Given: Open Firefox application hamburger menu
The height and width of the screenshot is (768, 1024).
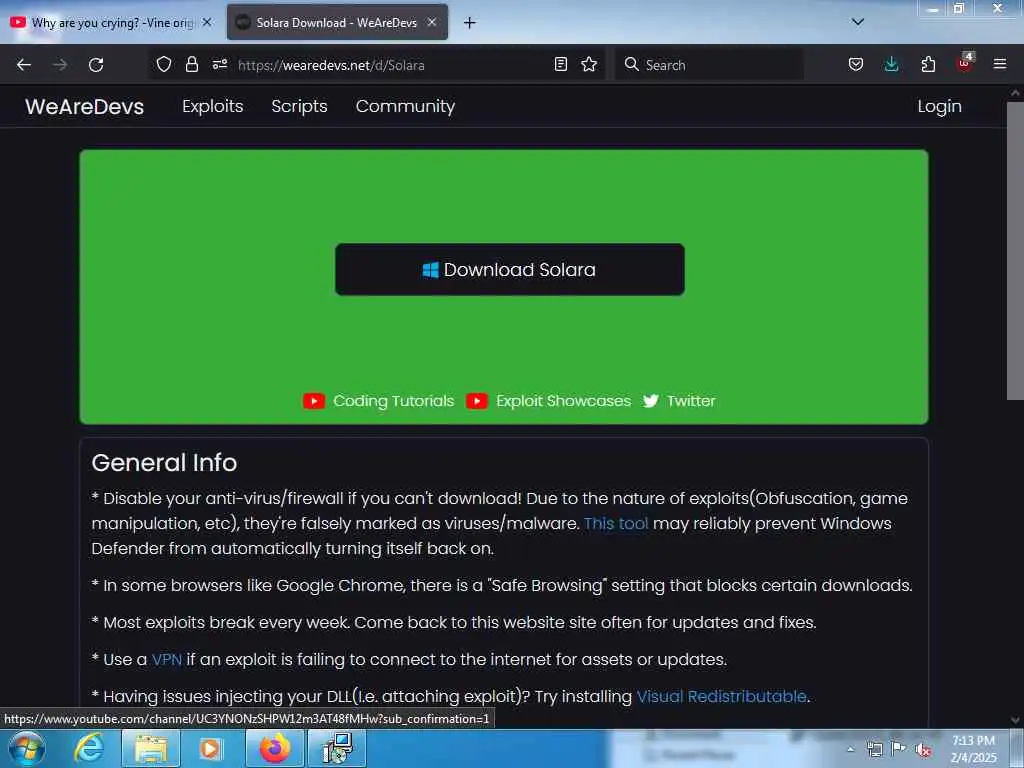Looking at the screenshot, I should click(1000, 65).
